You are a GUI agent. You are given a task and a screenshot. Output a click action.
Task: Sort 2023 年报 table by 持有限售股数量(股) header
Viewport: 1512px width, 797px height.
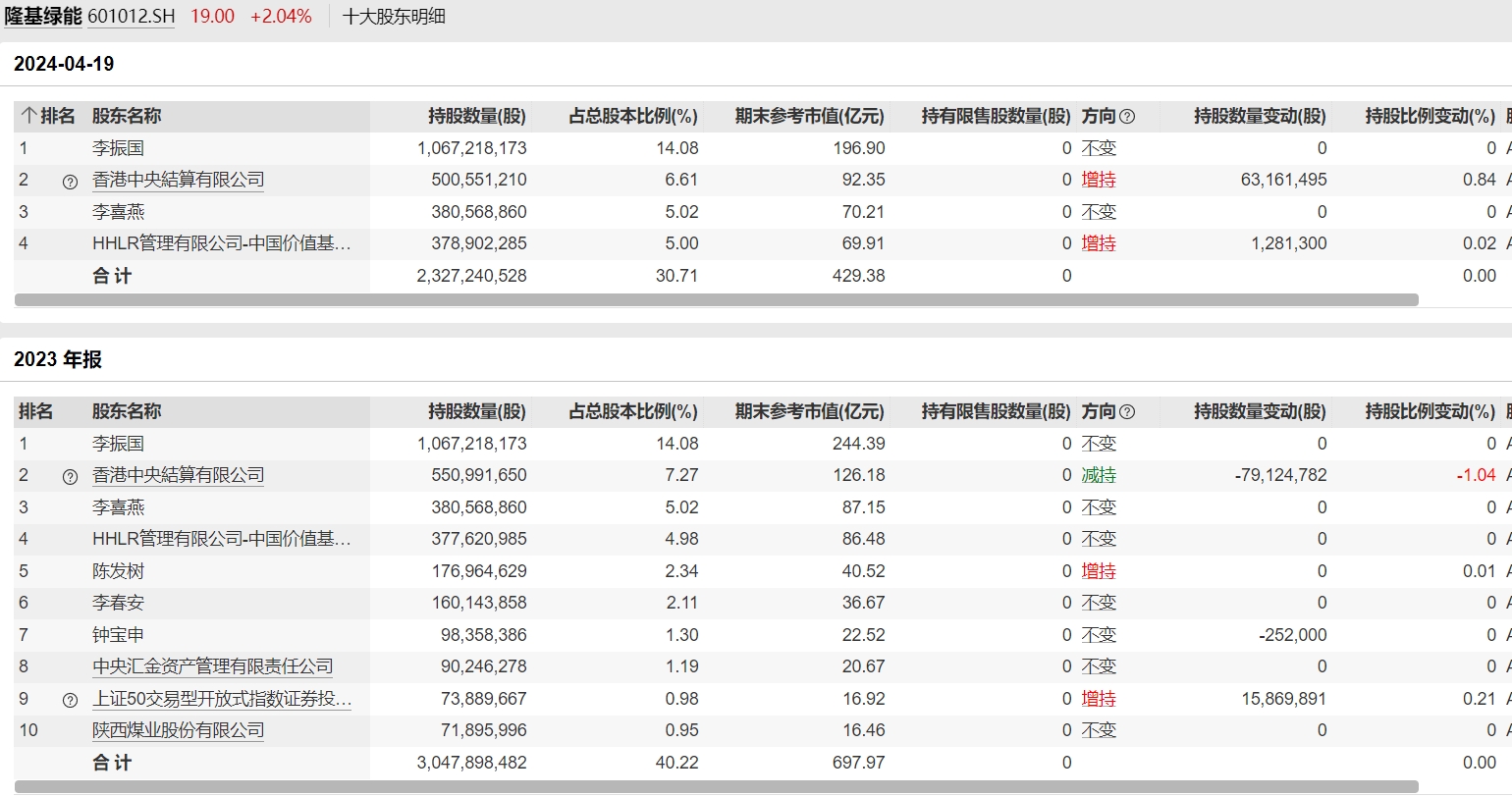tap(996, 411)
